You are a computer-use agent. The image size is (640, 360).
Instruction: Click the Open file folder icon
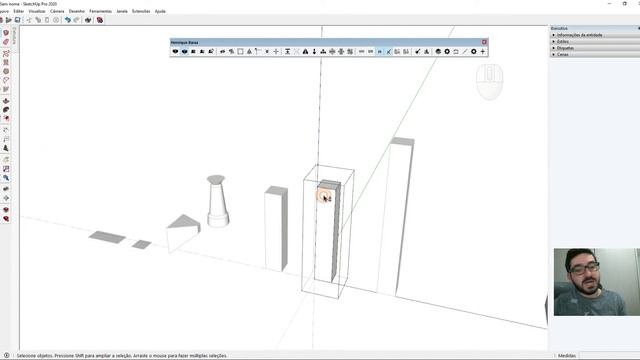point(9,20)
